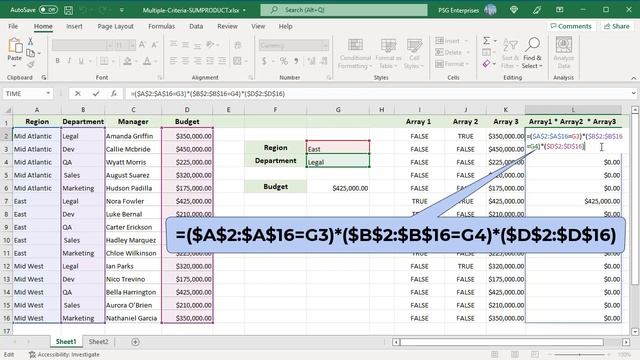Switch to the Insert tab
640x360 pixels.
point(74,26)
